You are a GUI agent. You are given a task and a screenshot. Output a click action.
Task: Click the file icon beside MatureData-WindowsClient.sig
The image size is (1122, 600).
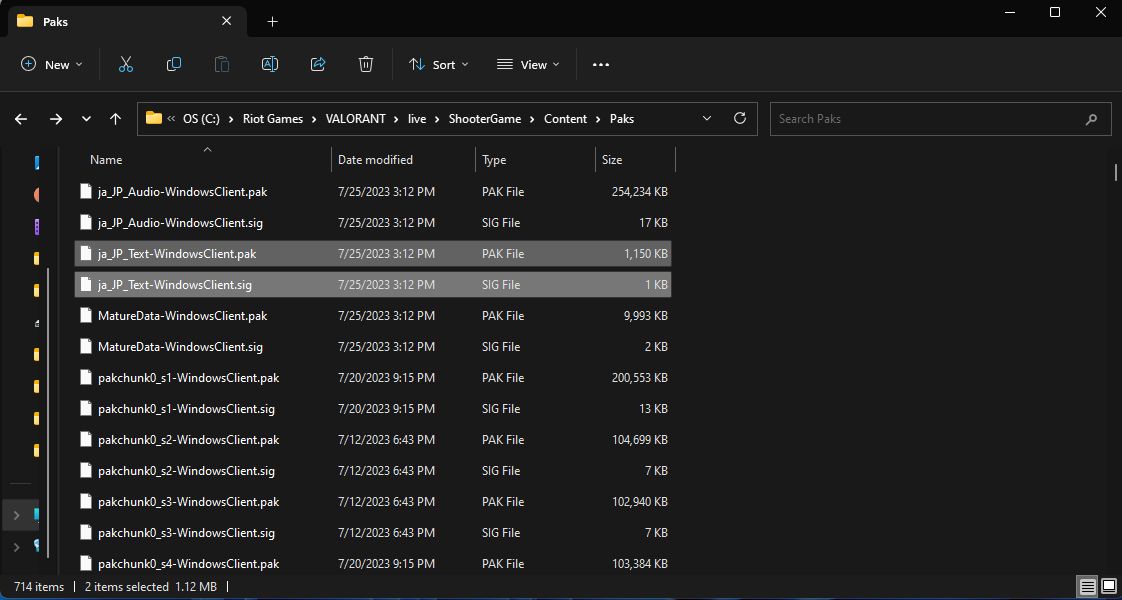click(86, 347)
